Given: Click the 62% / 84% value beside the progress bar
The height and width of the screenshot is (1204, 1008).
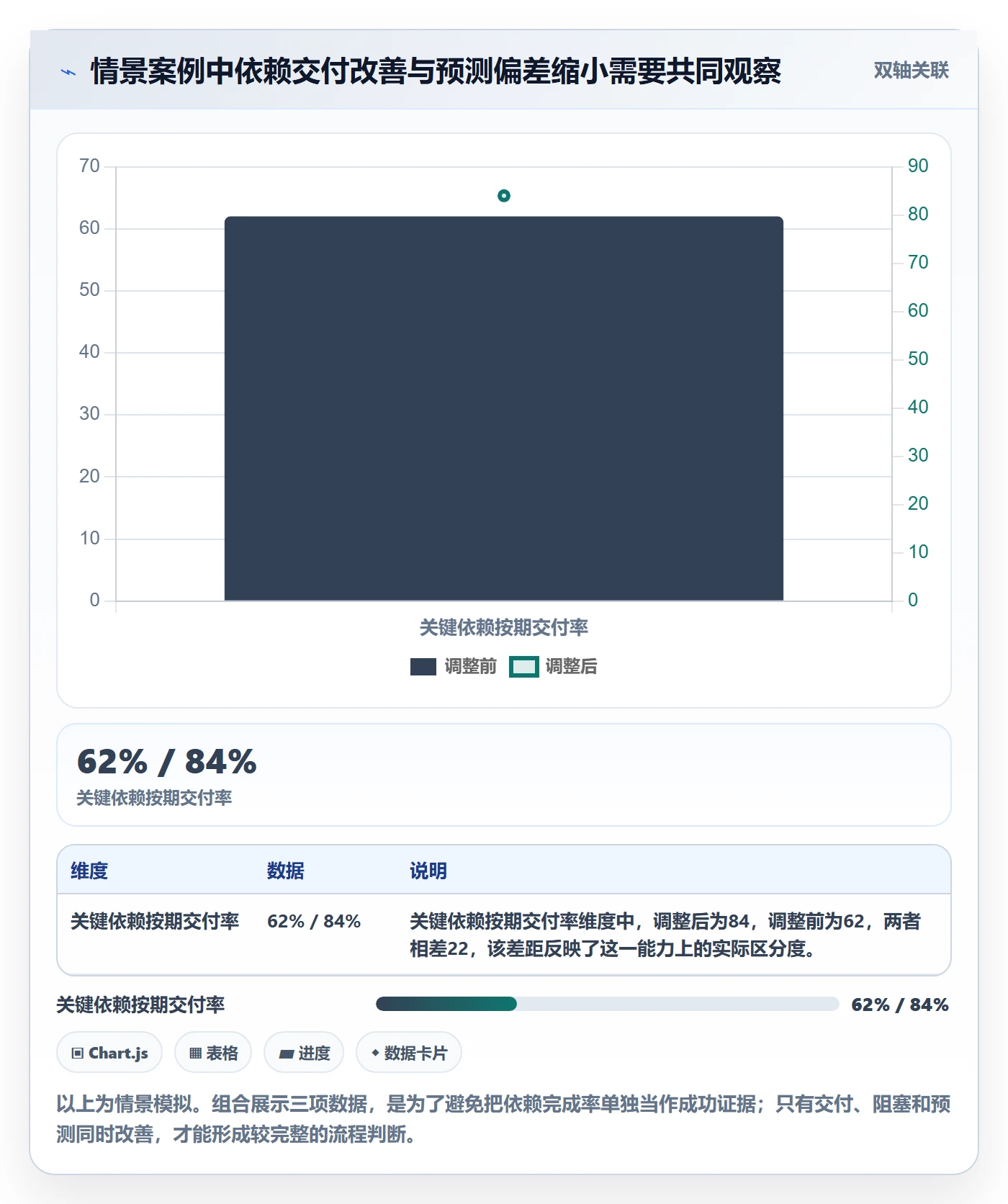Looking at the screenshot, I should (x=899, y=1005).
